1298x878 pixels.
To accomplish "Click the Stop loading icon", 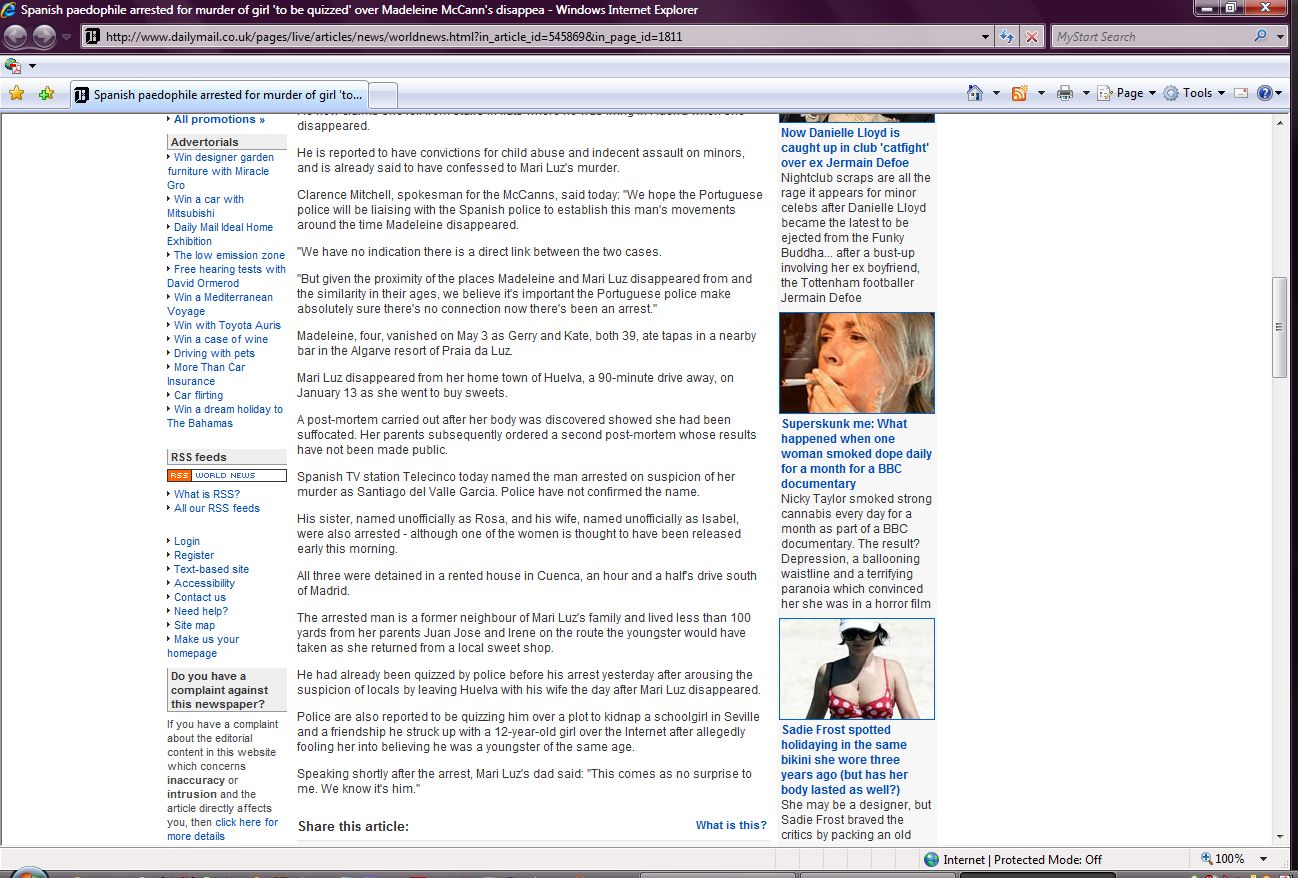I will coord(1032,37).
